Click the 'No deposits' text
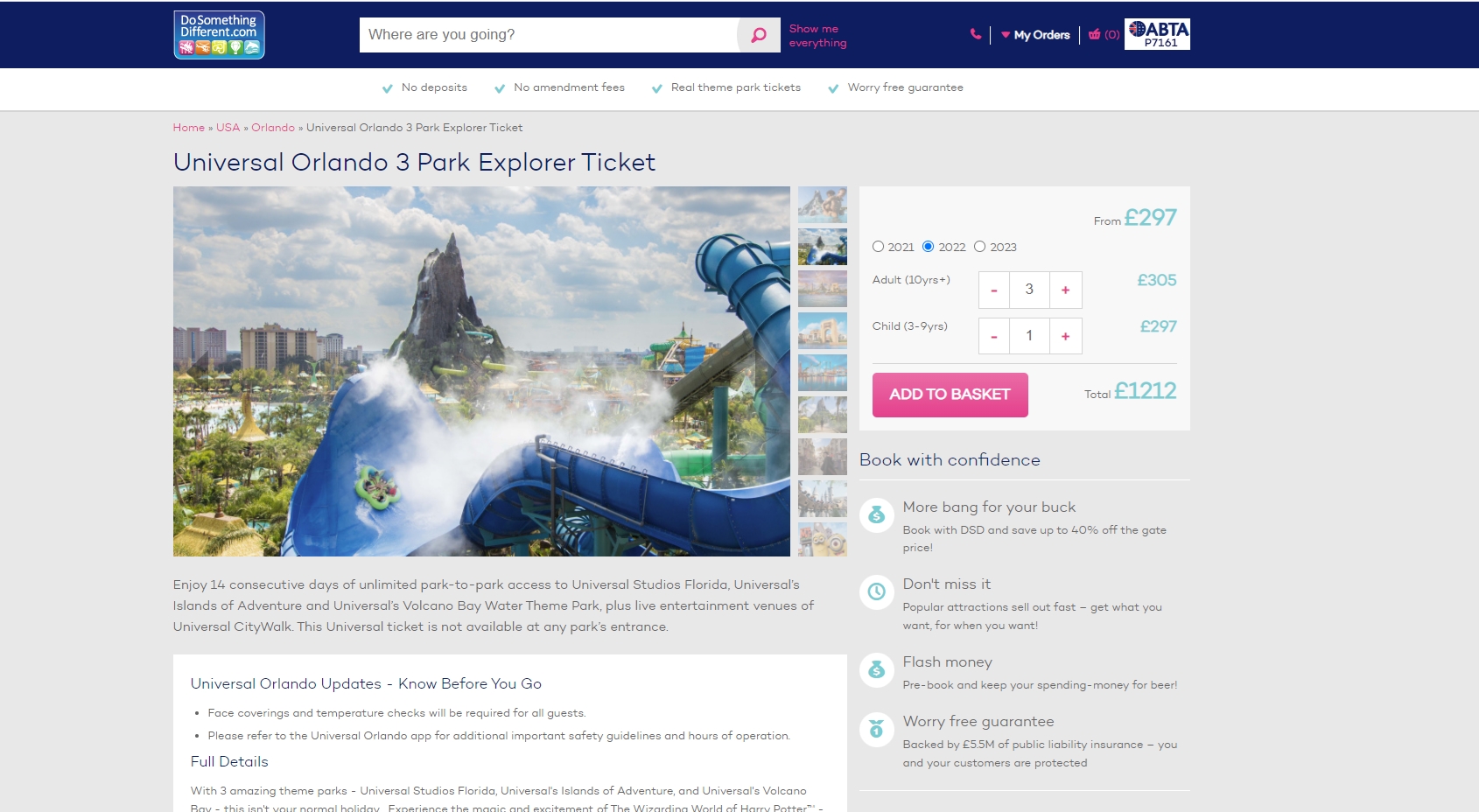This screenshot has height=812, width=1479. coord(434,87)
